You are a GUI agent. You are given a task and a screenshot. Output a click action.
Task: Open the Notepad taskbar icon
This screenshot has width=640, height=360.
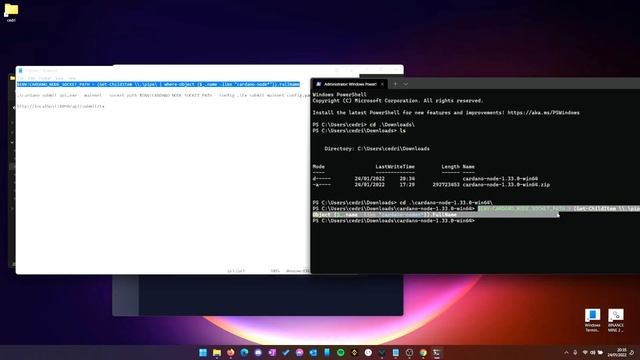click(x=396, y=353)
